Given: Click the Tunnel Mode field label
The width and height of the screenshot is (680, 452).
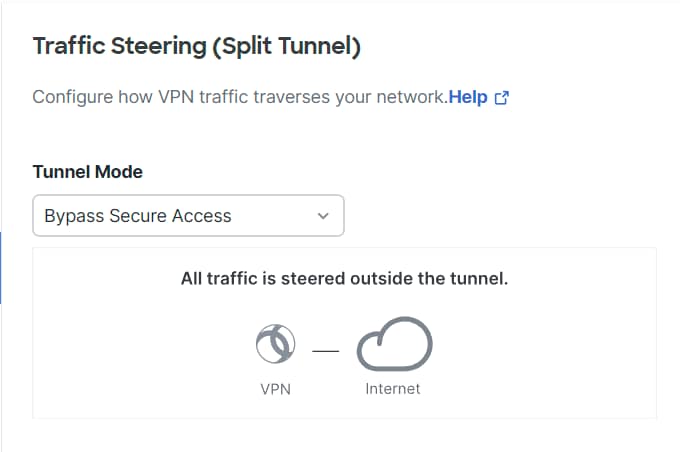Looking at the screenshot, I should (88, 172).
